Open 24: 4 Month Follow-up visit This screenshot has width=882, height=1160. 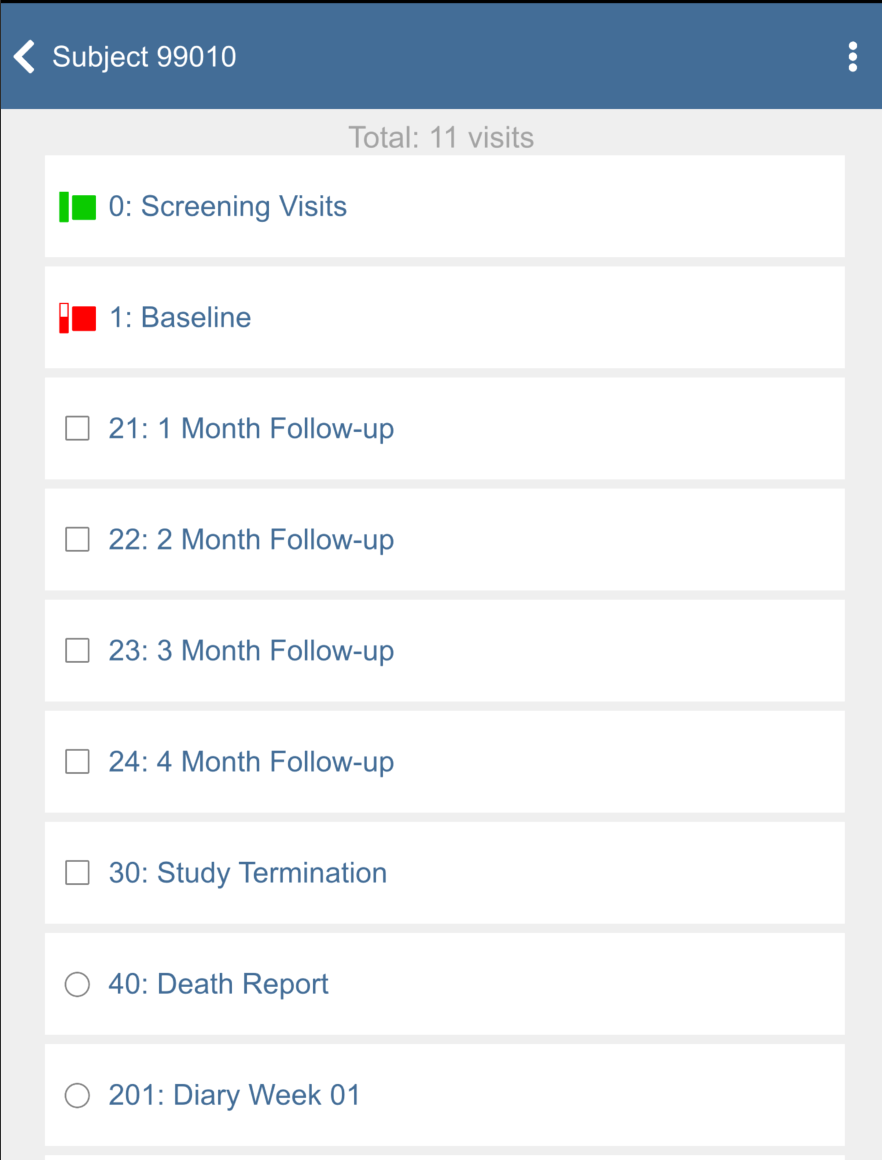[251, 762]
